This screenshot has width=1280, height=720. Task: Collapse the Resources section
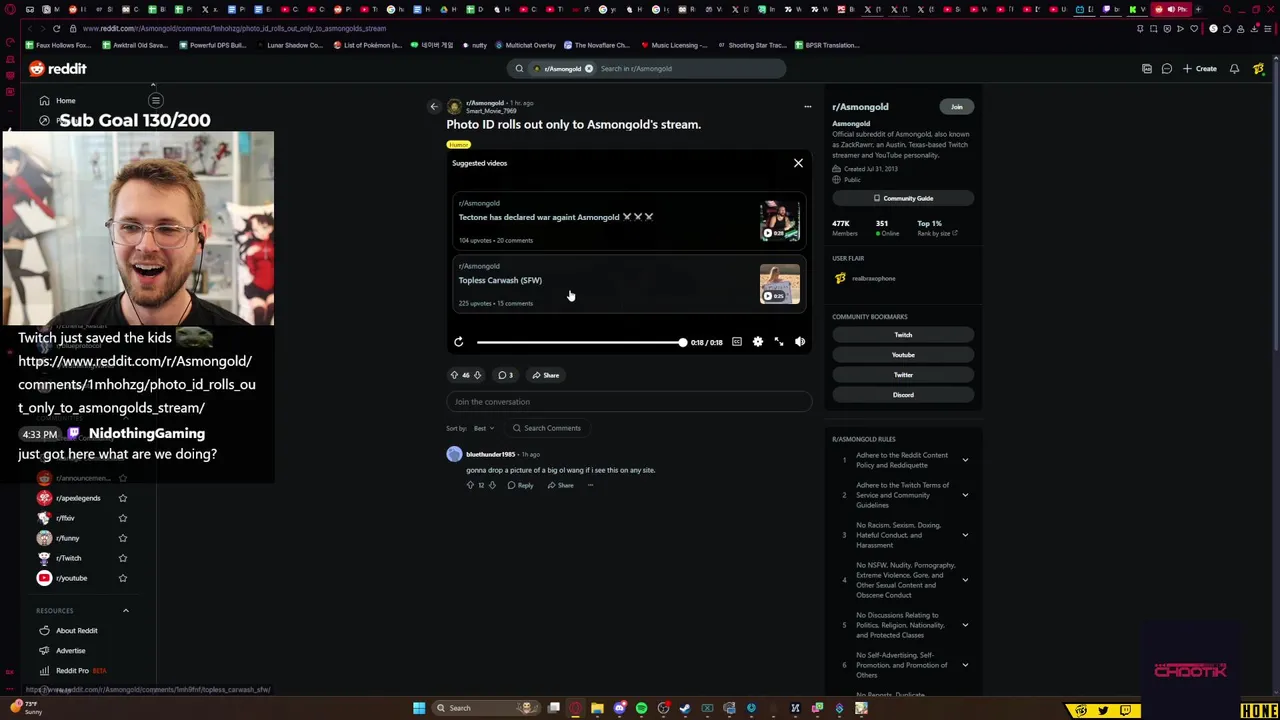pos(126,610)
